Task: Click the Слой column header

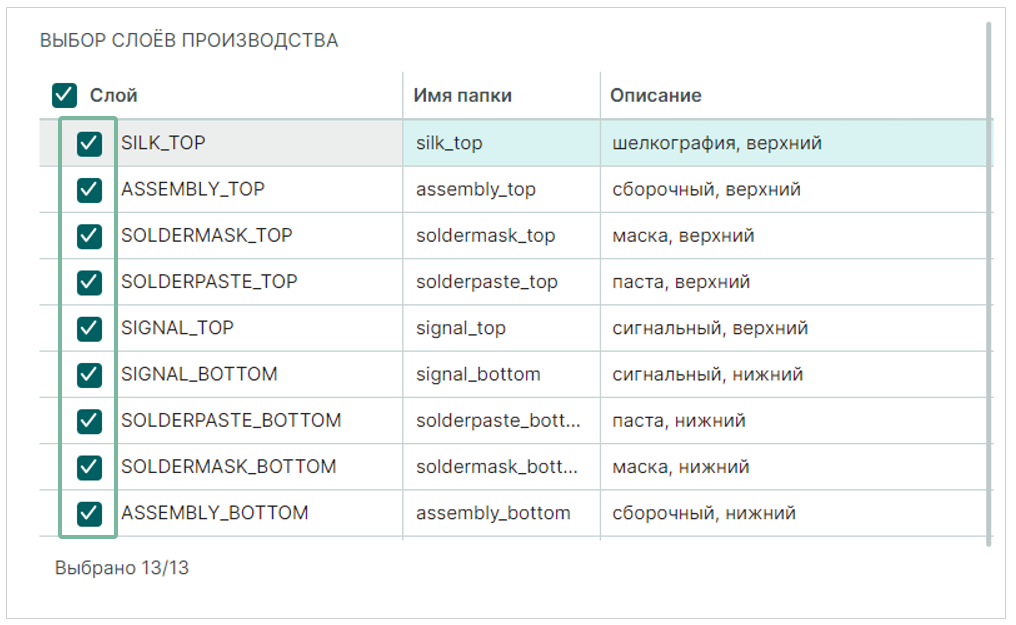Action: (x=114, y=96)
